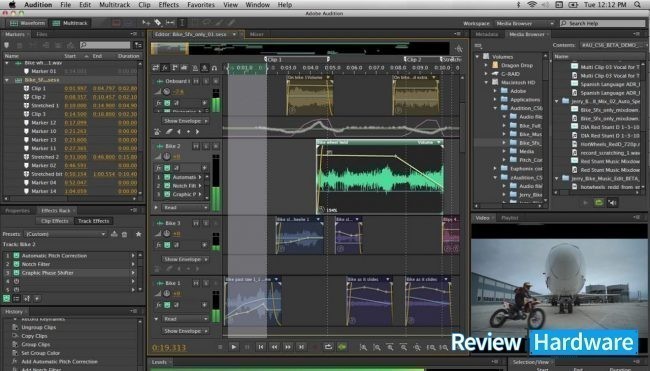Click the EQ icon in editor toolbar

[x=184, y=68]
